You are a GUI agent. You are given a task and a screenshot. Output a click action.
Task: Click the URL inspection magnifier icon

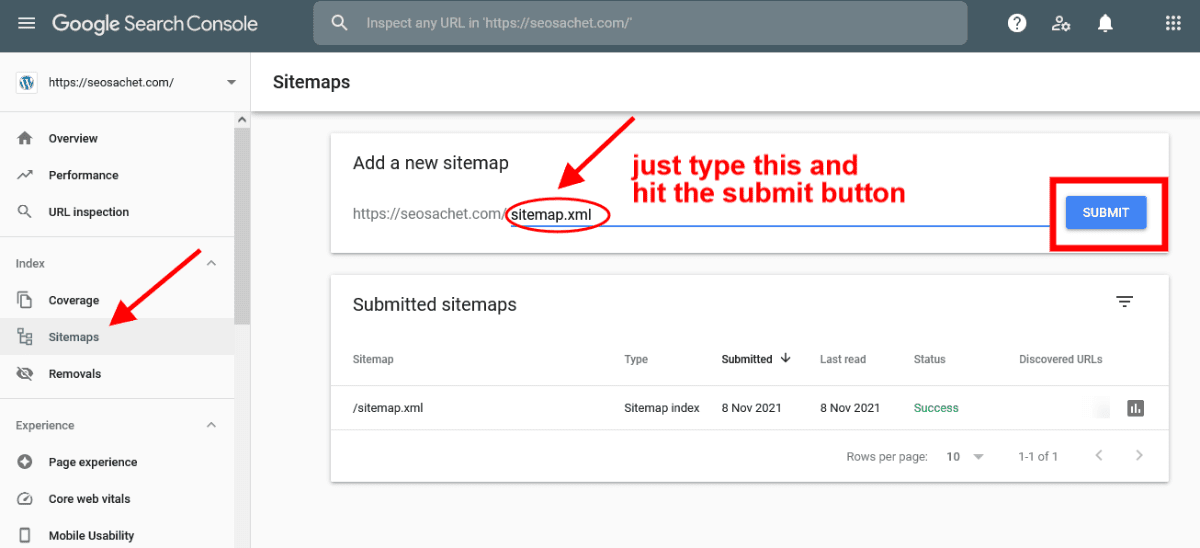click(25, 212)
